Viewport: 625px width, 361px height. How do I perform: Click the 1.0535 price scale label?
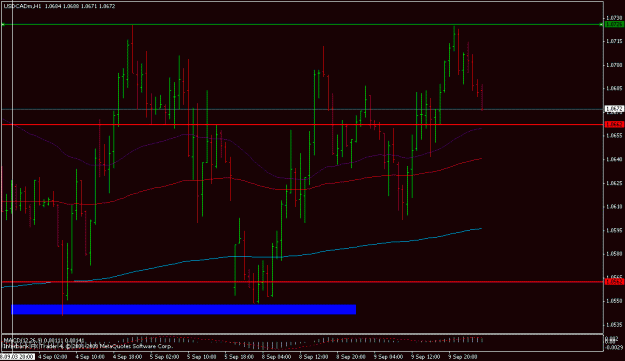[614, 325]
